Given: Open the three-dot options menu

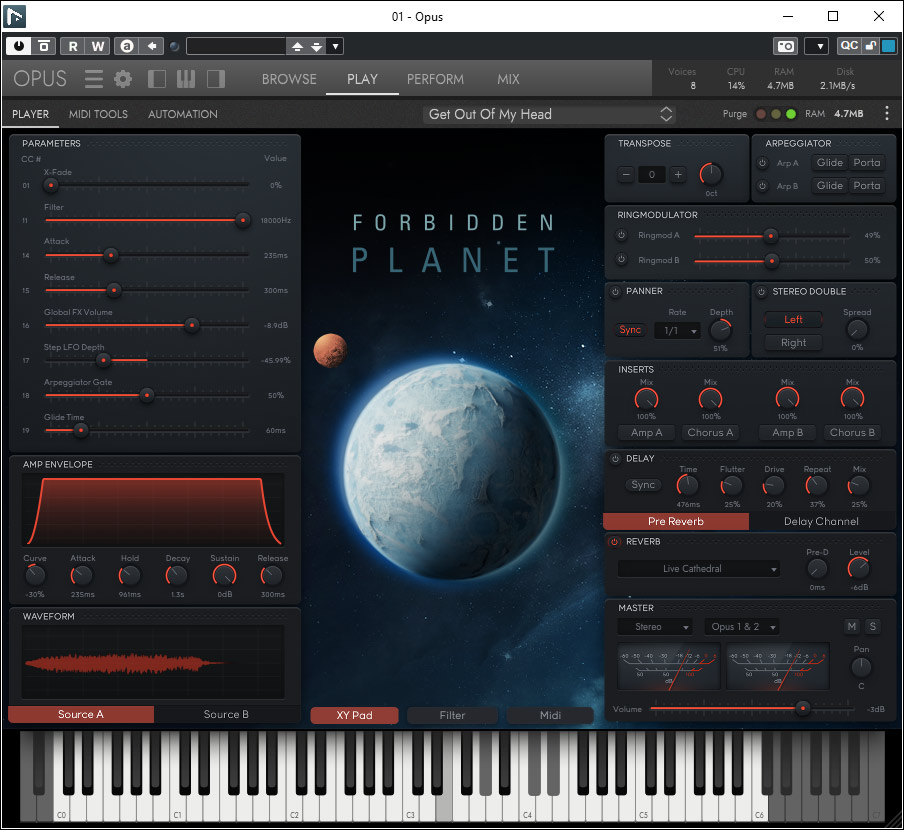Looking at the screenshot, I should [886, 114].
